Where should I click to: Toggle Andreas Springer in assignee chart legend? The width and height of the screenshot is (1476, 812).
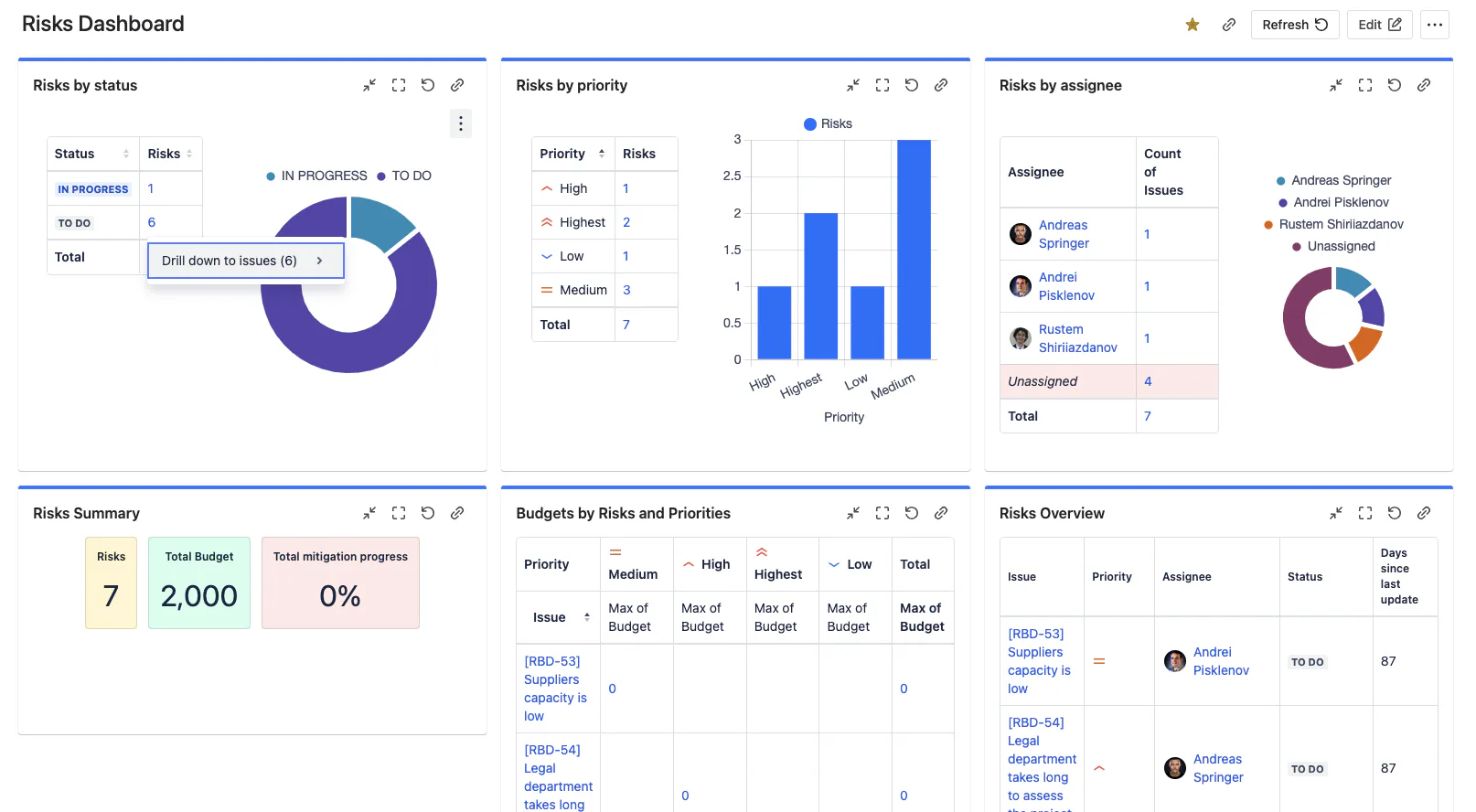pos(1333,180)
